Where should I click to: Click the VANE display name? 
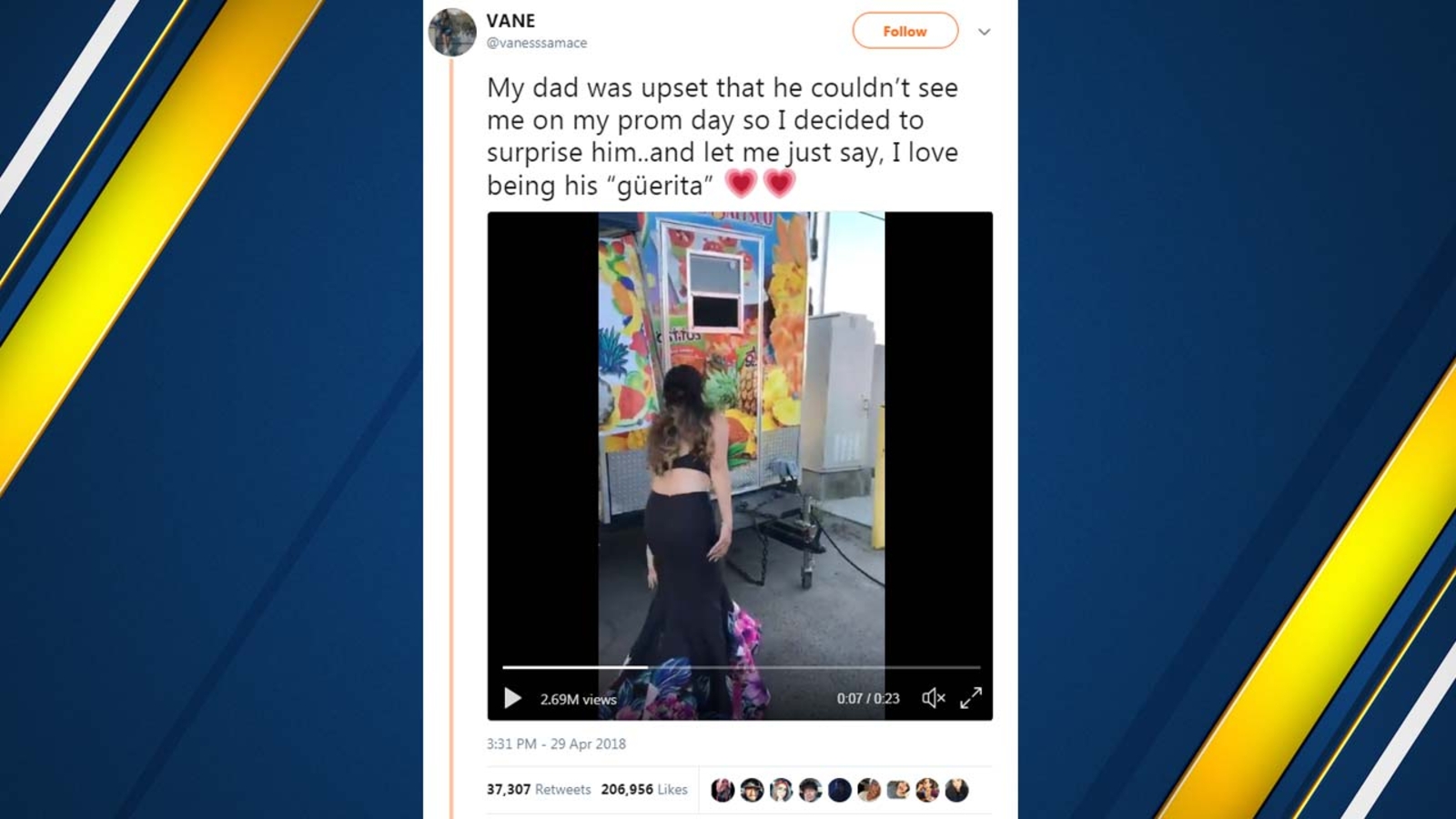511,20
